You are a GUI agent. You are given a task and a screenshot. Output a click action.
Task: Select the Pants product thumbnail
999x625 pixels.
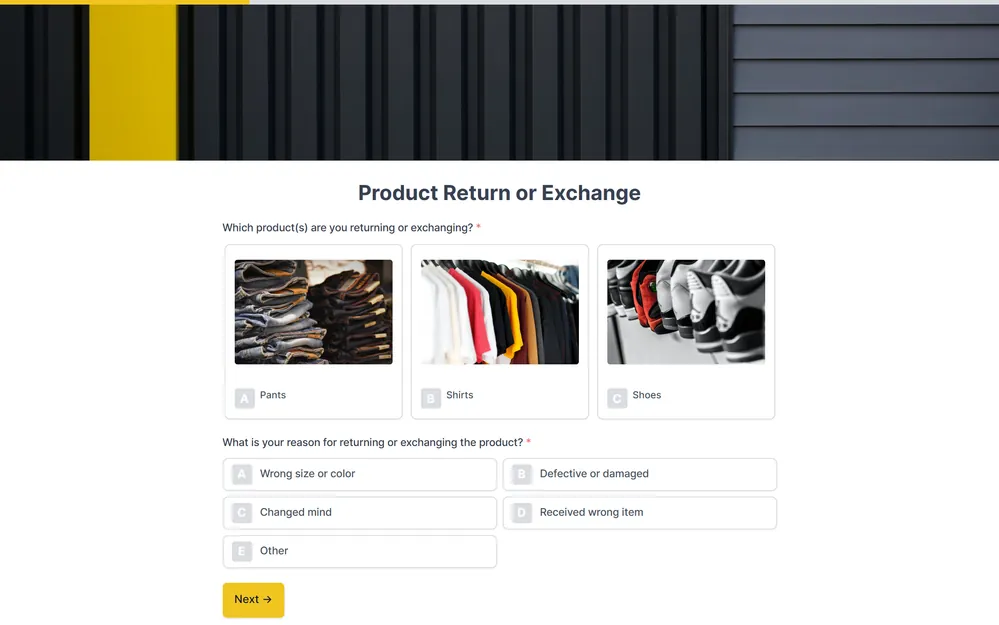pos(313,311)
